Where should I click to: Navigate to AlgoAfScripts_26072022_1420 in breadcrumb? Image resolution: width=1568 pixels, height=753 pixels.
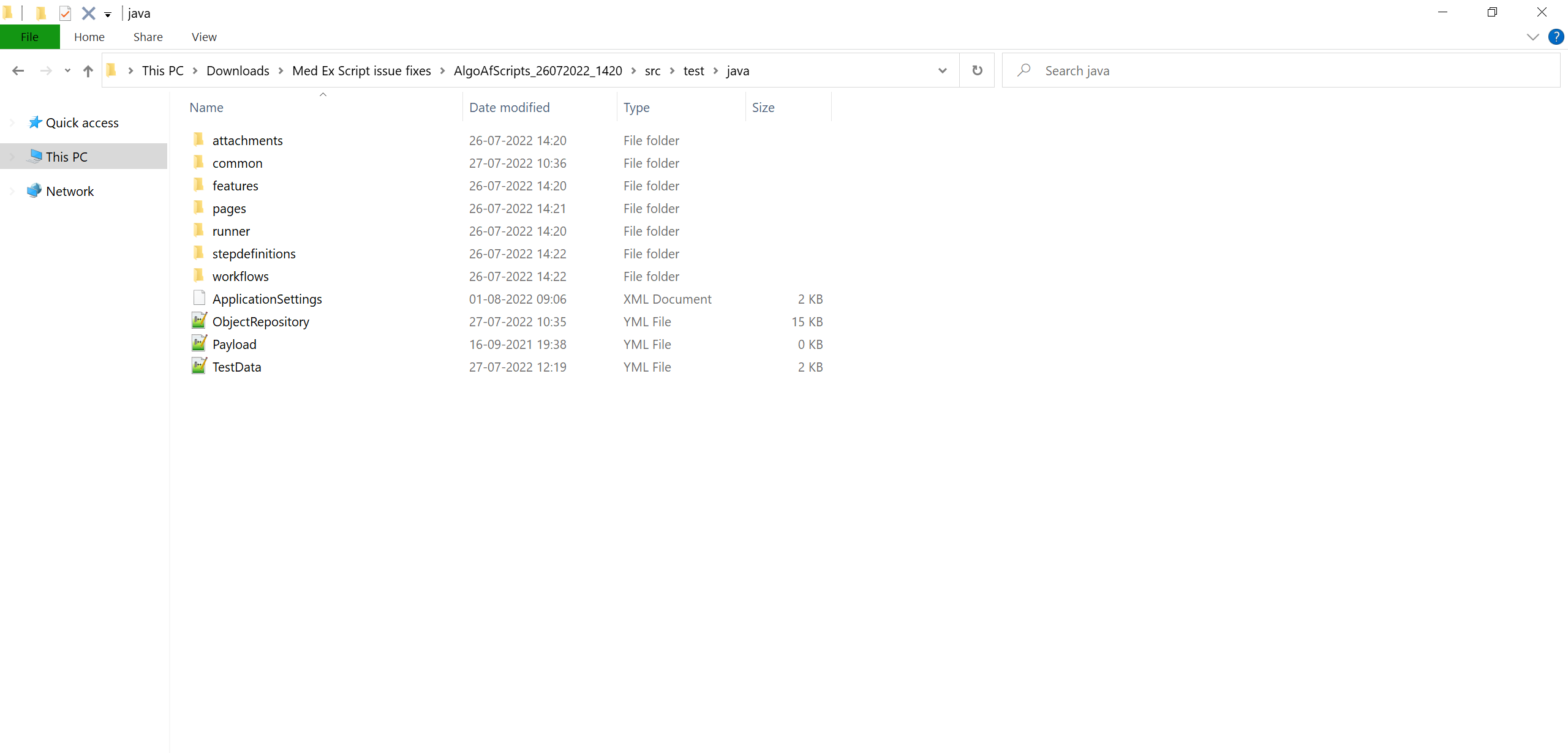tap(537, 70)
